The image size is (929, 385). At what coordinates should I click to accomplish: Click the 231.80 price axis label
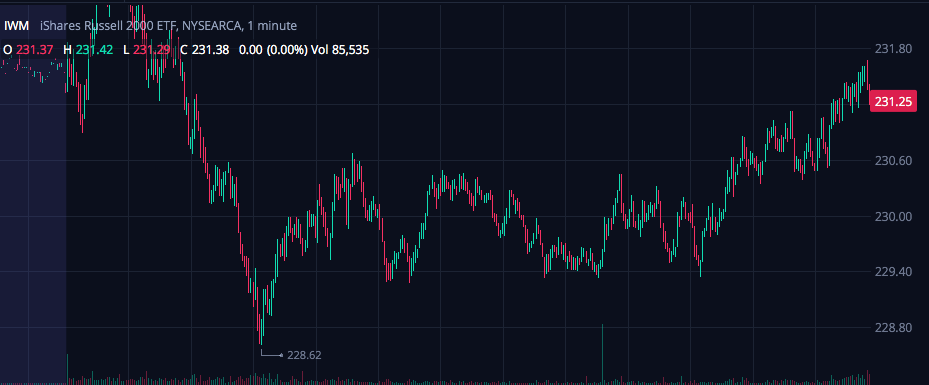click(894, 49)
